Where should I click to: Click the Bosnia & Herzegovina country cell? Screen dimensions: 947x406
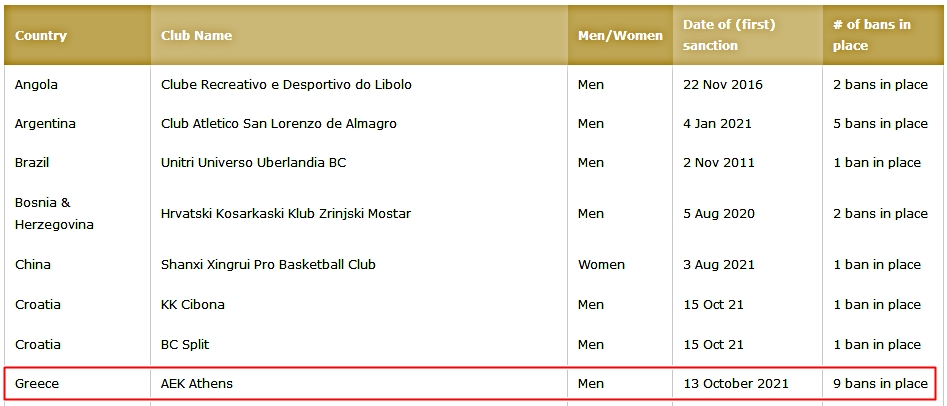54,213
